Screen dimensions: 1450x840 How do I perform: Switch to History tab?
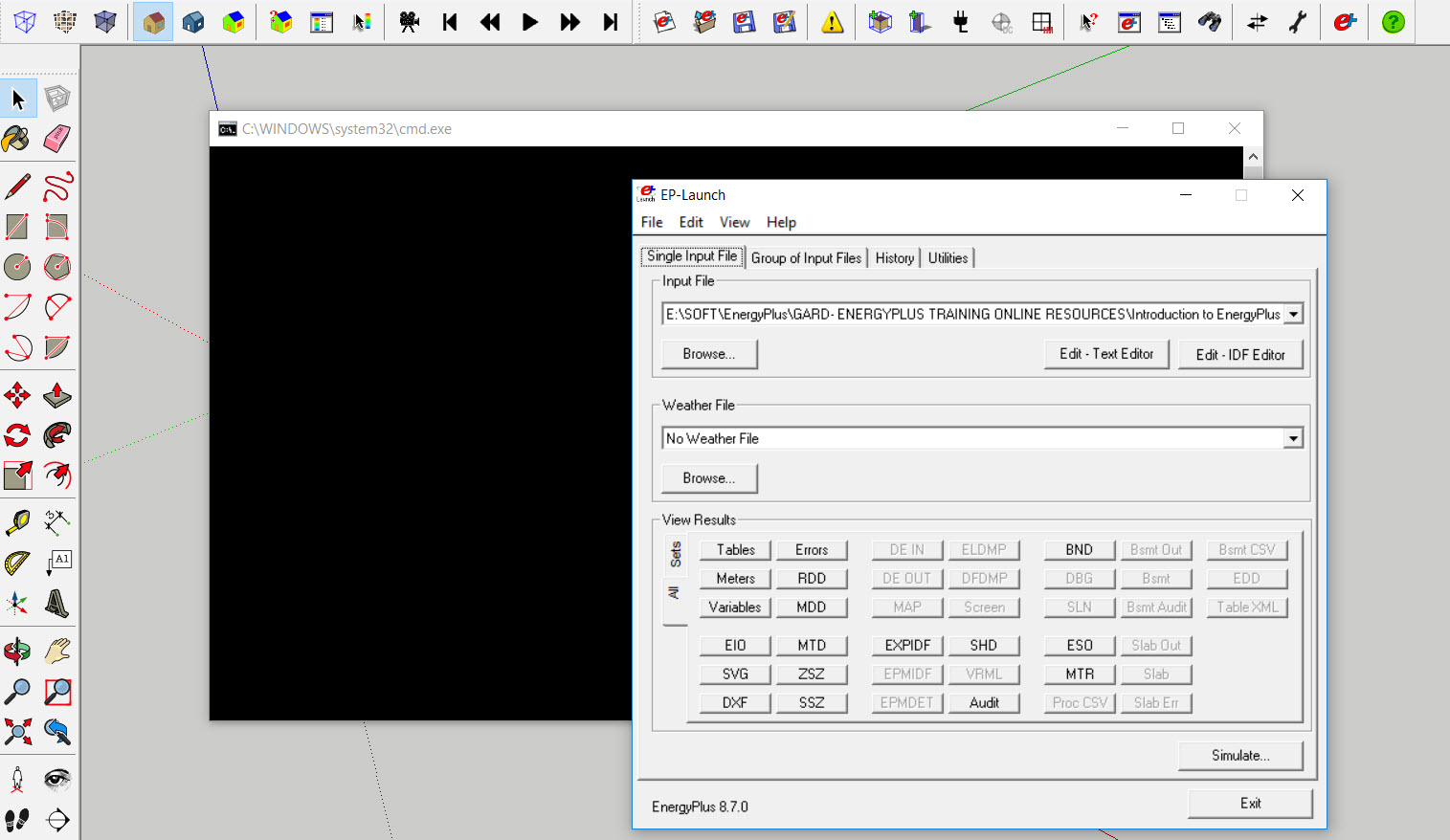pos(894,258)
